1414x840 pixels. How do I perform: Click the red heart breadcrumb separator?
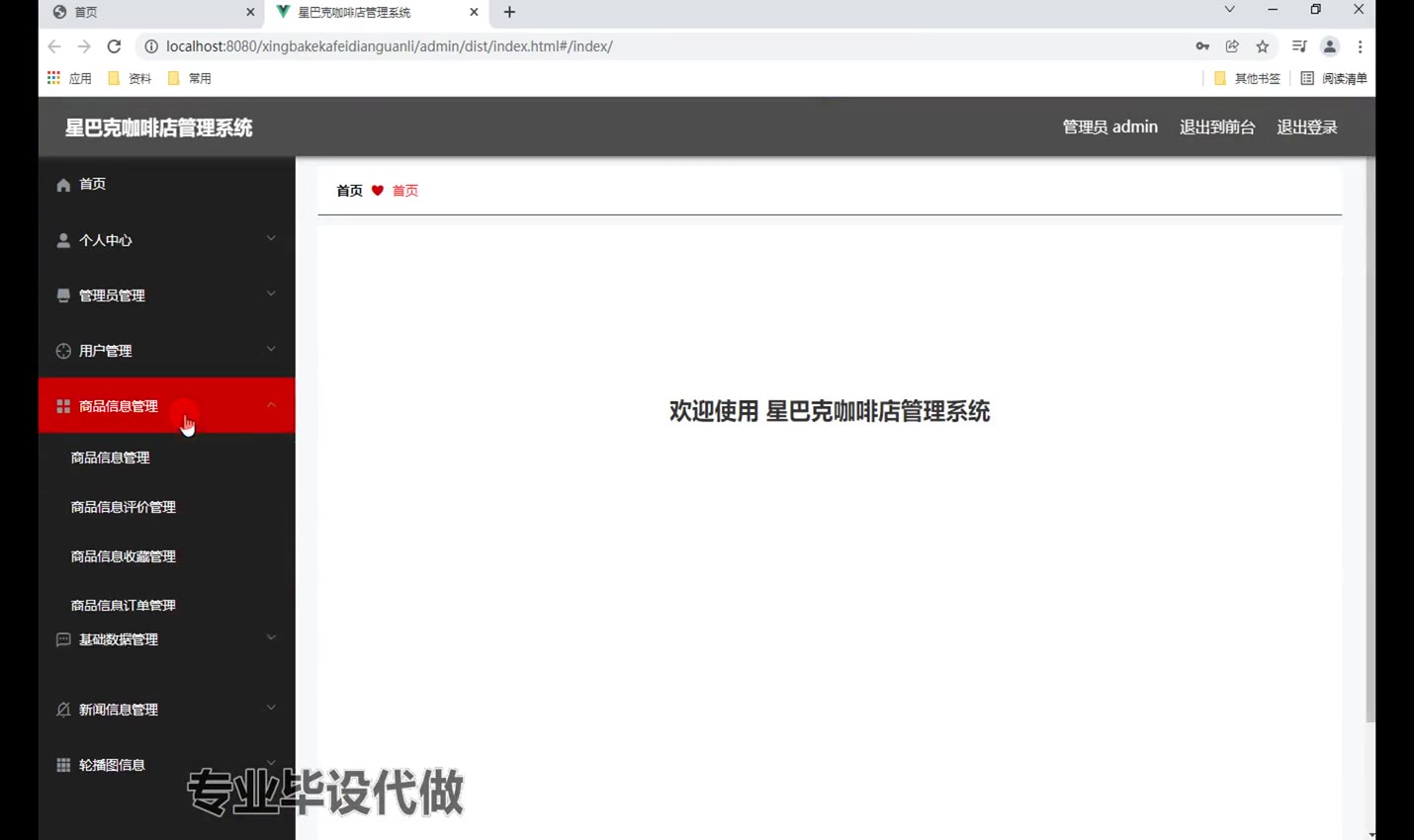[378, 191]
